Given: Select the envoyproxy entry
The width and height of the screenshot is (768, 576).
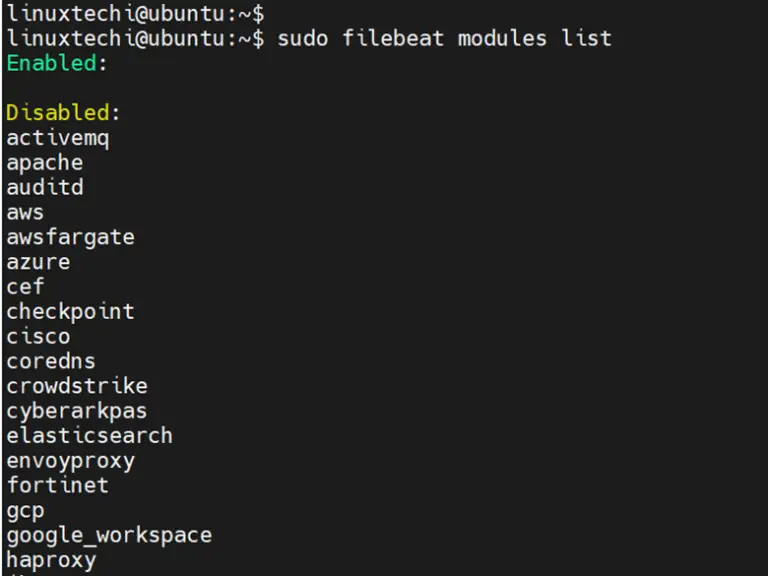Looking at the screenshot, I should (x=71, y=462).
